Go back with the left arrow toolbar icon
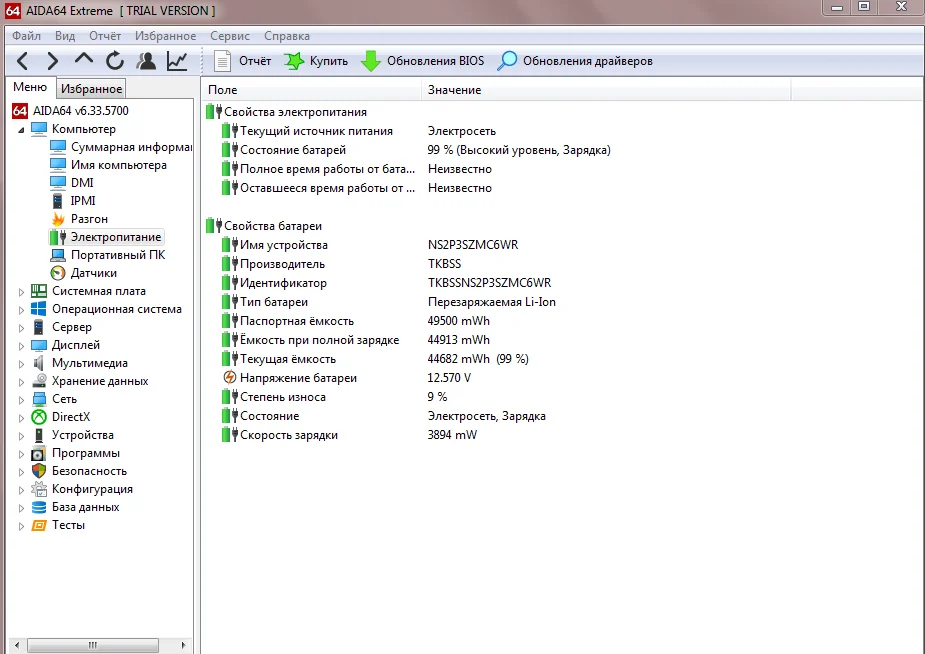The width and height of the screenshot is (925, 654). (22, 61)
